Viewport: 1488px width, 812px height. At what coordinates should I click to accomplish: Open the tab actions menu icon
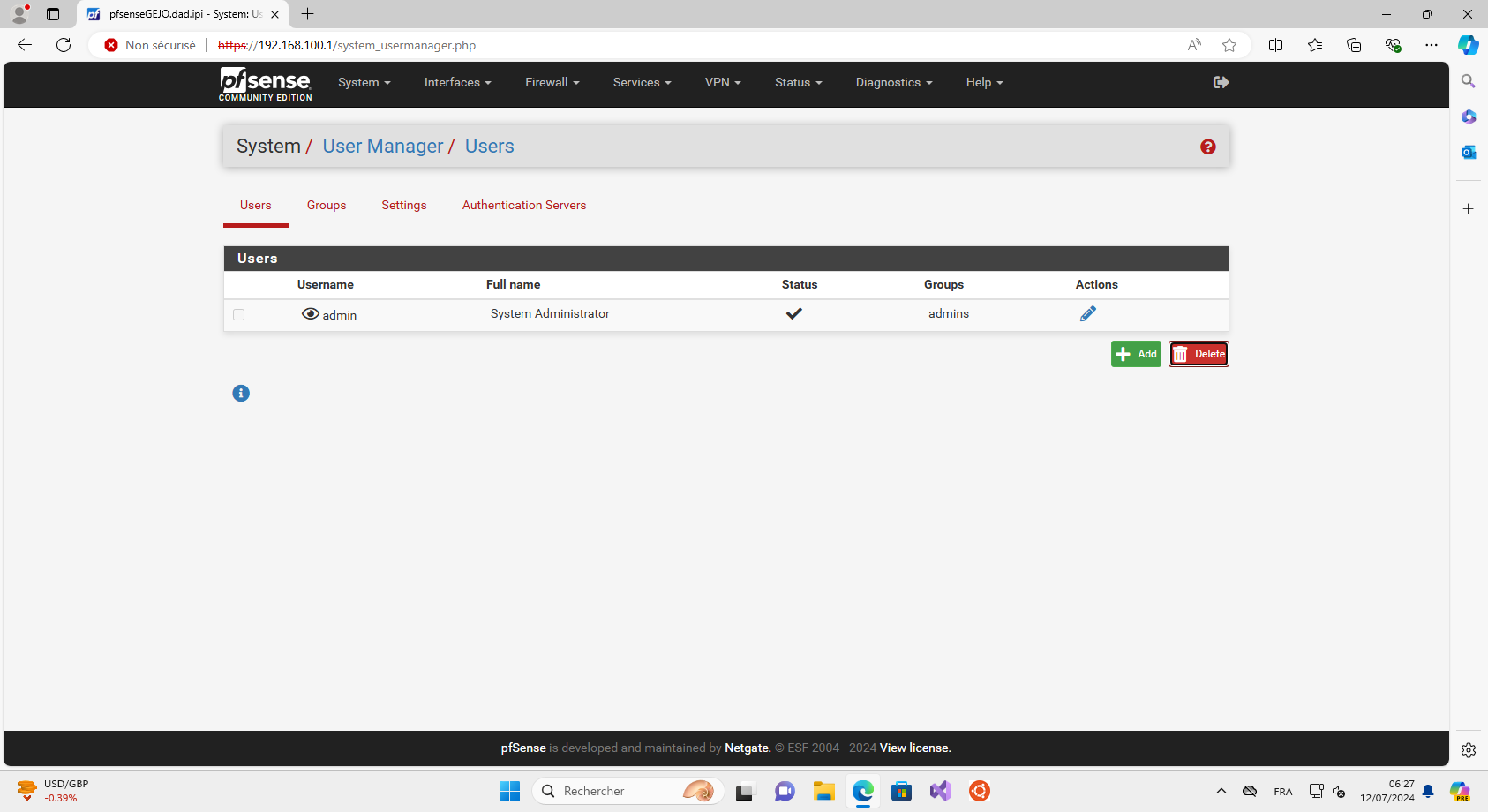coord(53,14)
